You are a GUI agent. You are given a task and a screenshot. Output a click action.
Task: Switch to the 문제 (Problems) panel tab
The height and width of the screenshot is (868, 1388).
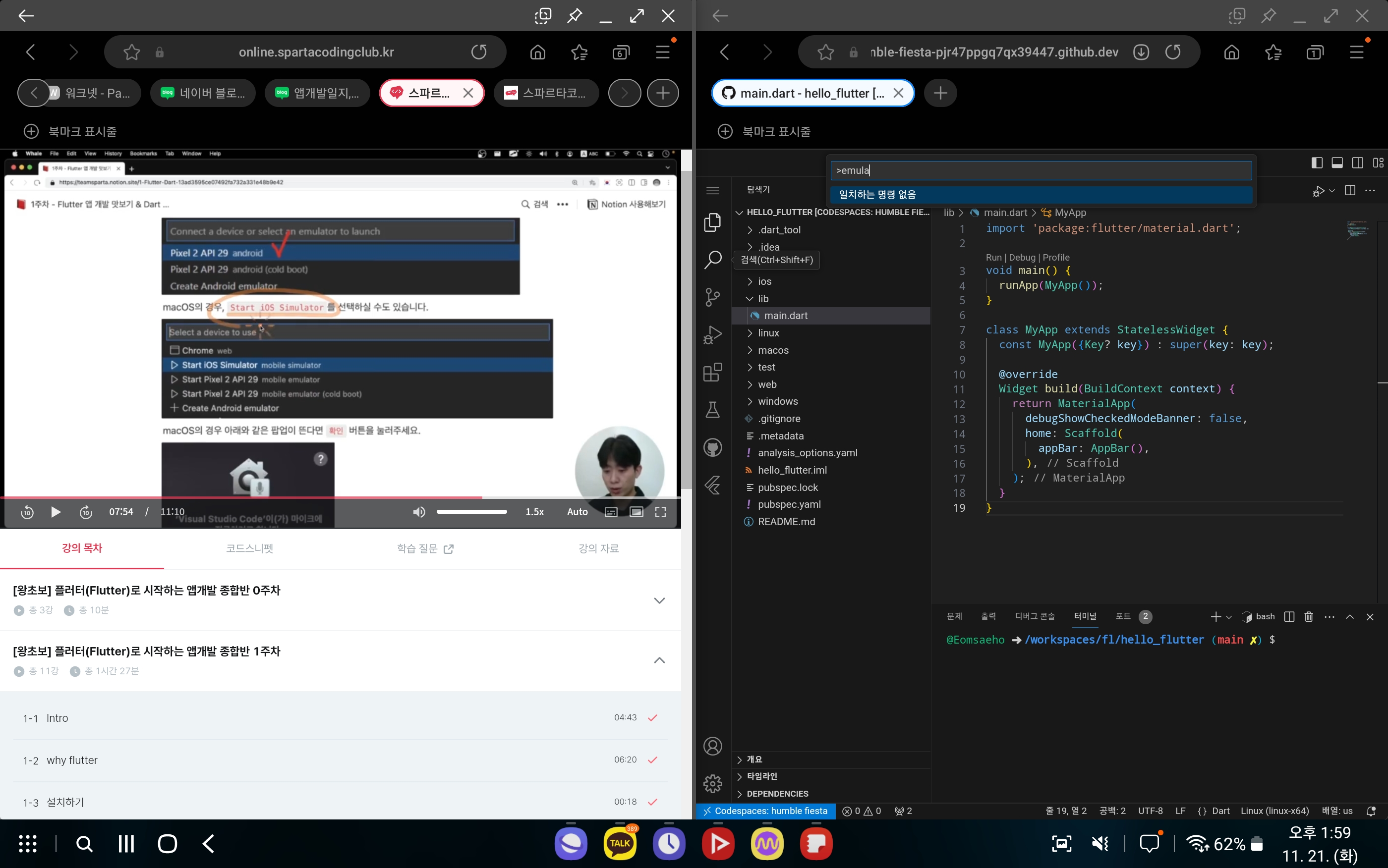(954, 616)
